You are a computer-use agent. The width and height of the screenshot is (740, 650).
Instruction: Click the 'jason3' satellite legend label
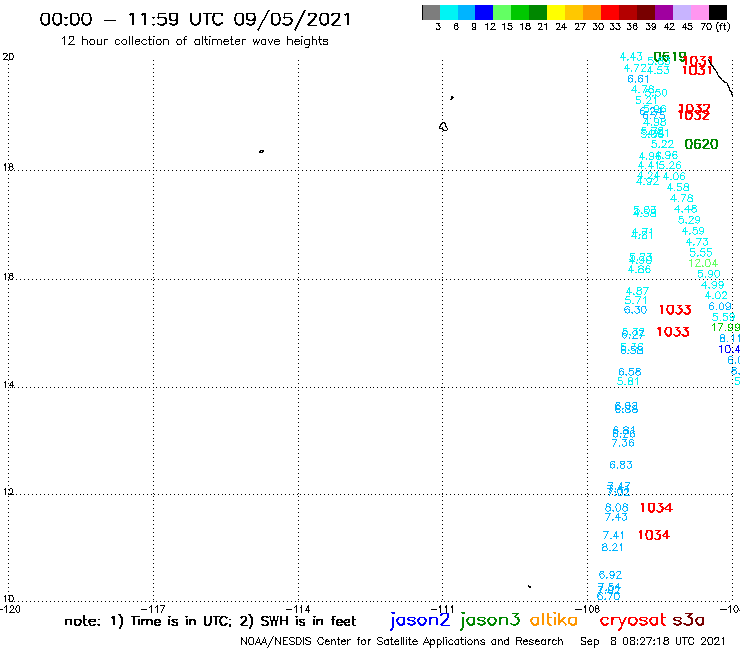[490, 620]
